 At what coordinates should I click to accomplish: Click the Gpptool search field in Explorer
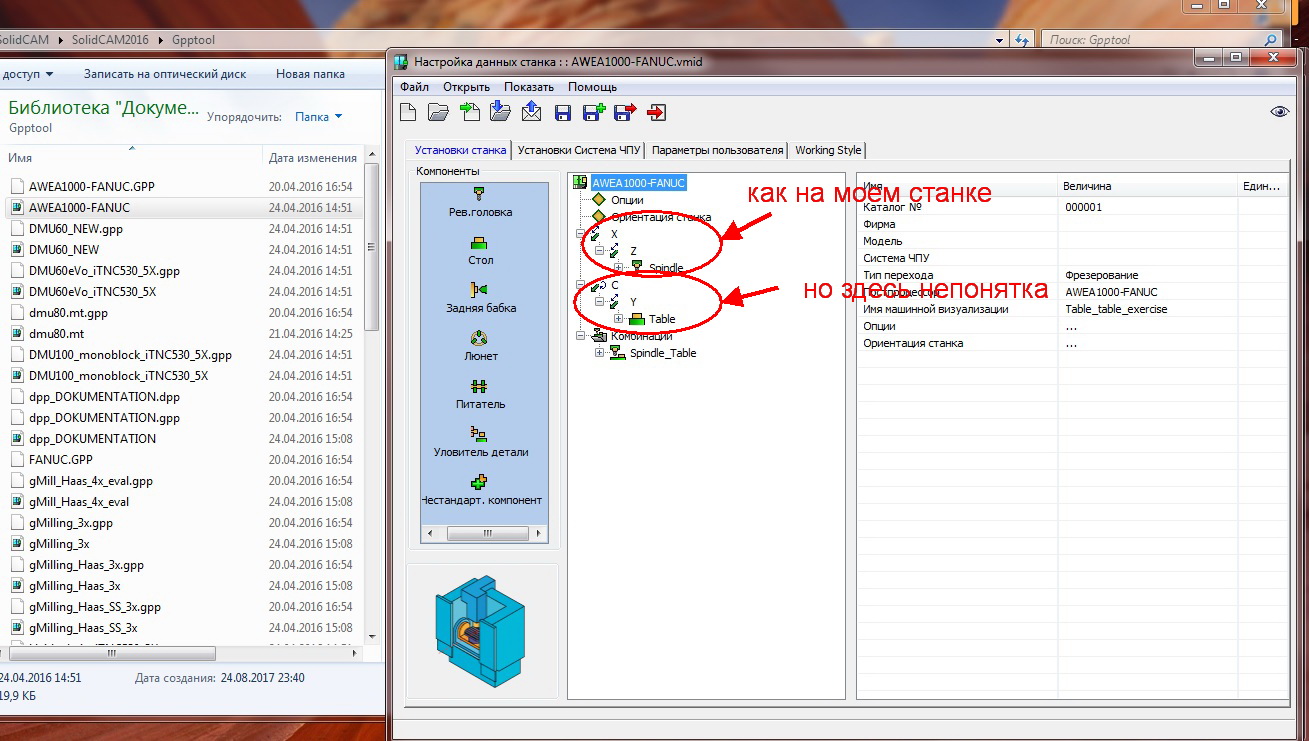click(1162, 40)
